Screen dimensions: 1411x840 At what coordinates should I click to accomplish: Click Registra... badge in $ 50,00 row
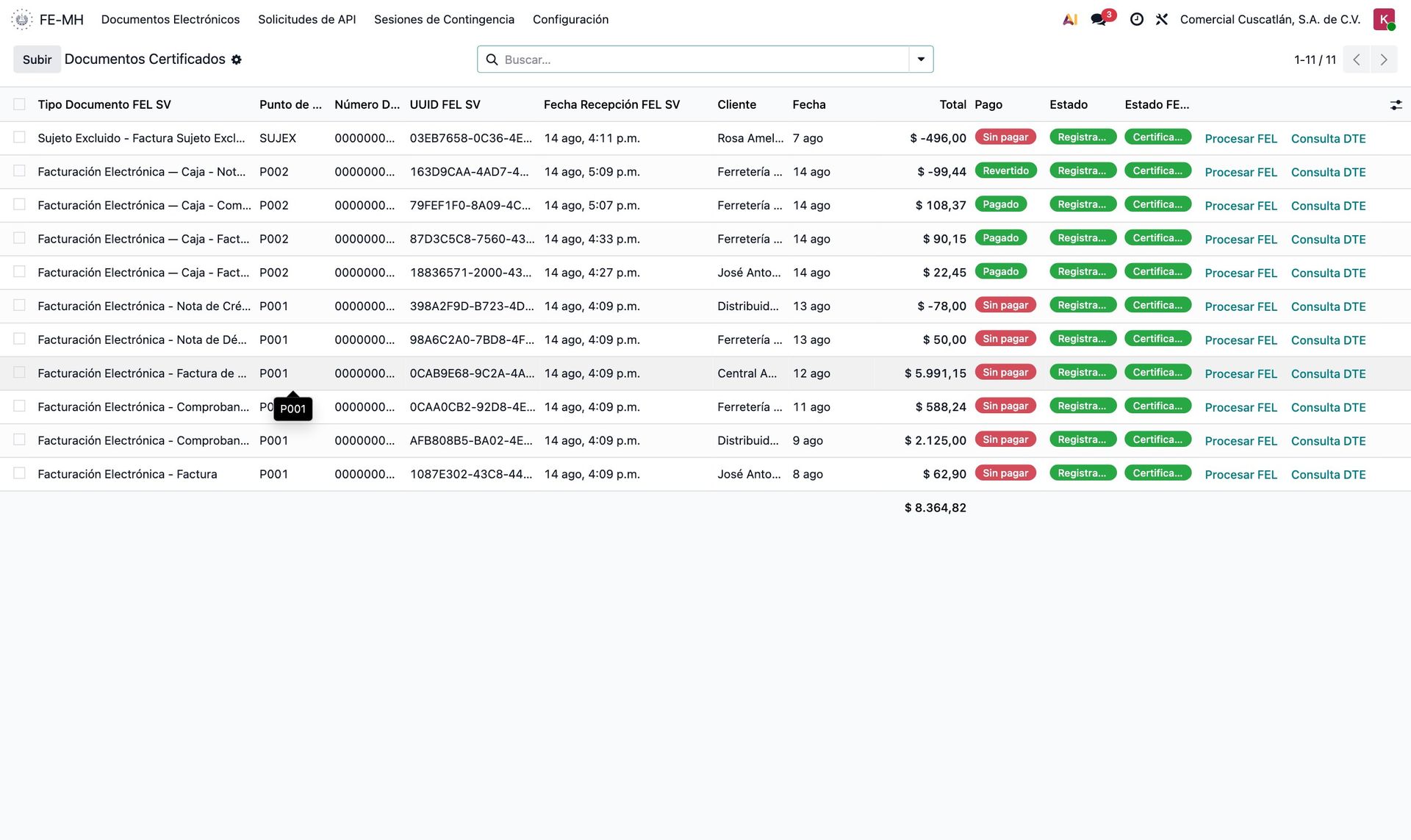coord(1083,339)
